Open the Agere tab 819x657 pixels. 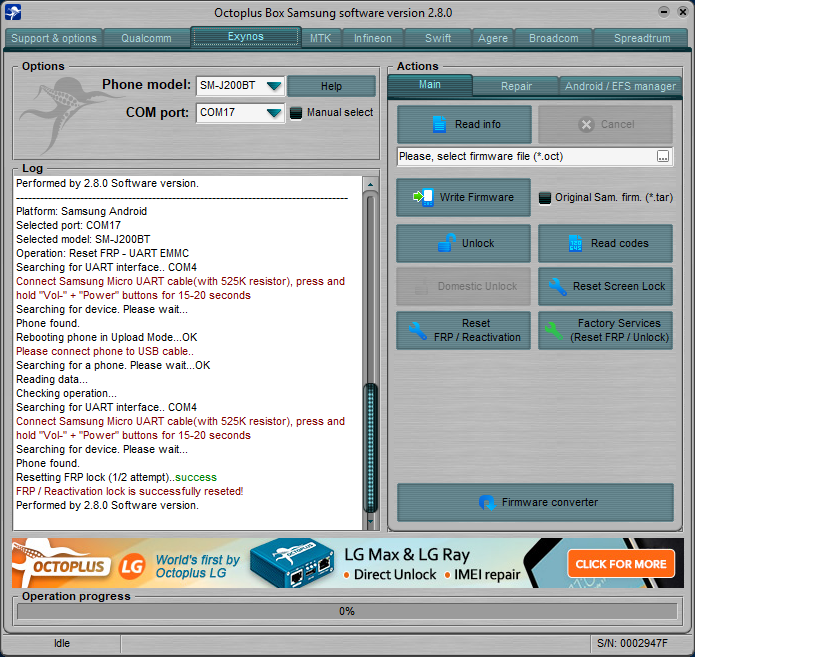coord(493,38)
